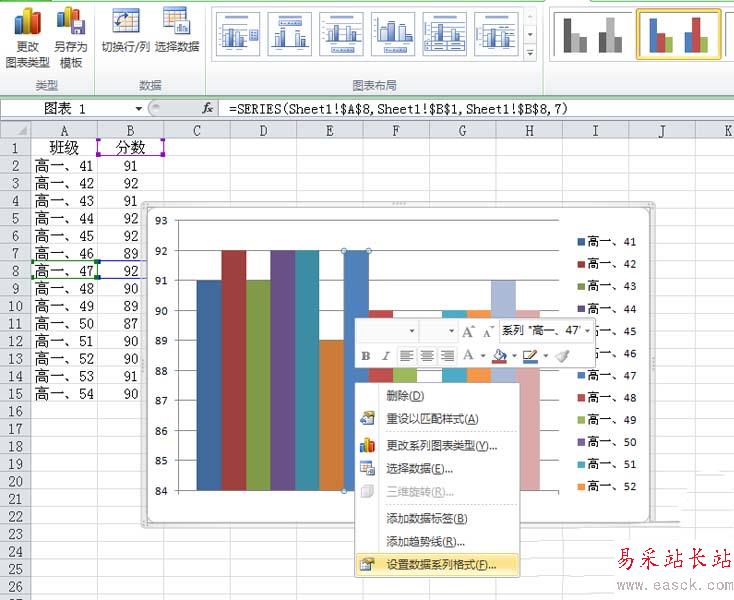The width and height of the screenshot is (734, 600).
Task: Open shape outline dropdown arrow
Action: pos(545,356)
